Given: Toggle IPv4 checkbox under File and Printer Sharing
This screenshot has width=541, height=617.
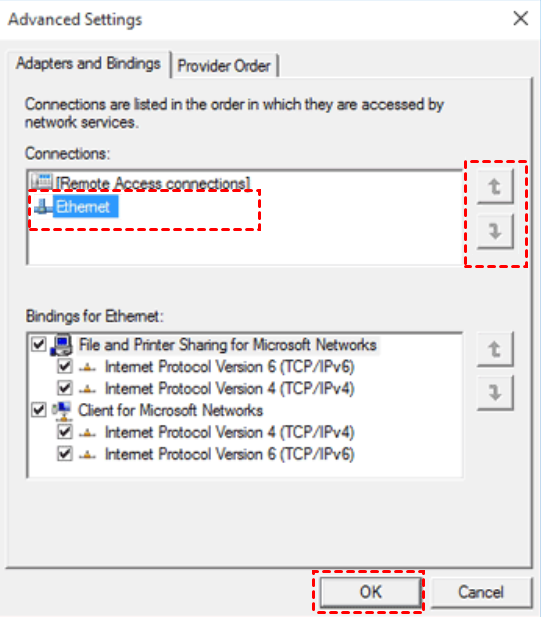Looking at the screenshot, I should pyautogui.click(x=65, y=389).
